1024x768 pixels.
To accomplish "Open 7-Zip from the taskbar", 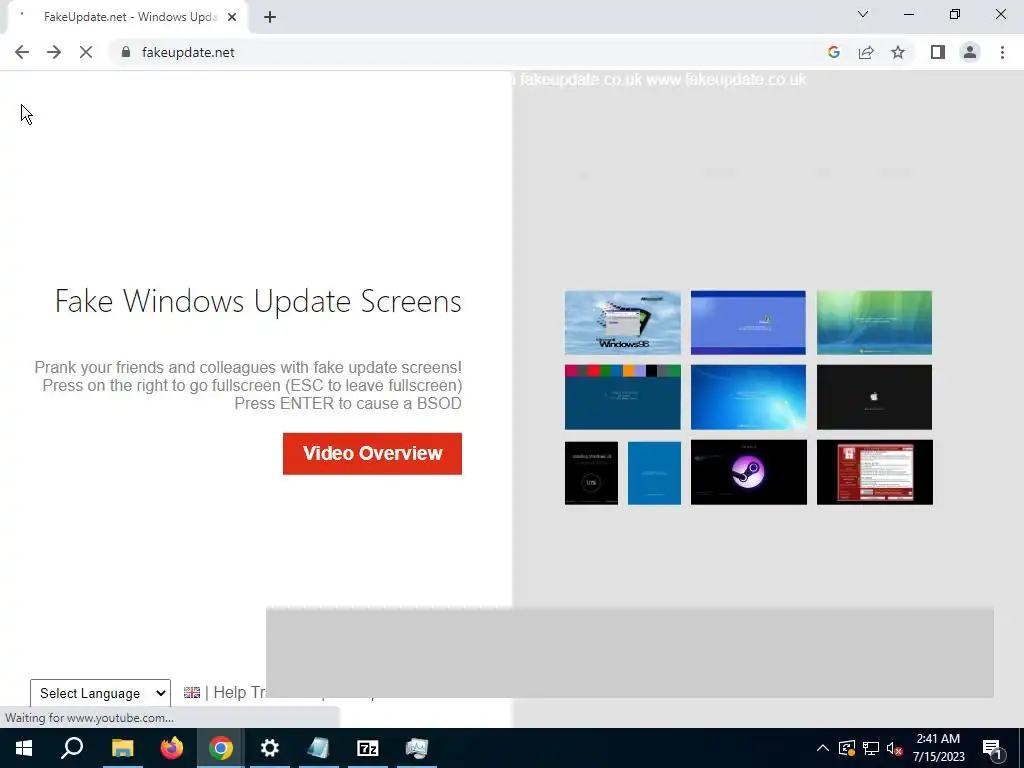I will tap(368, 748).
